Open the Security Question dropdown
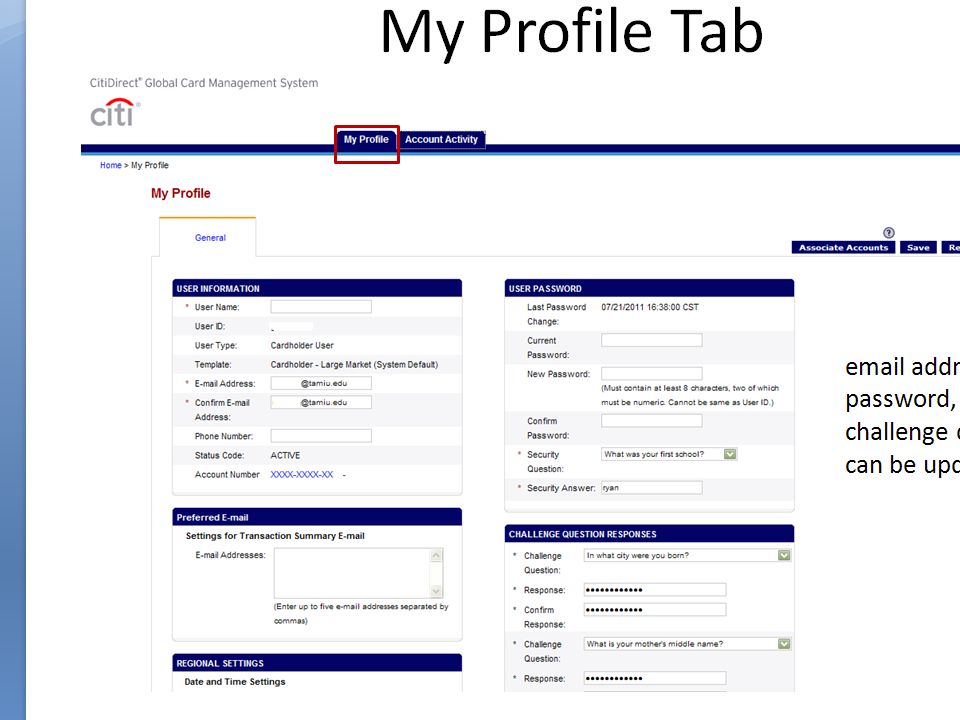The image size is (960, 720). pos(669,454)
